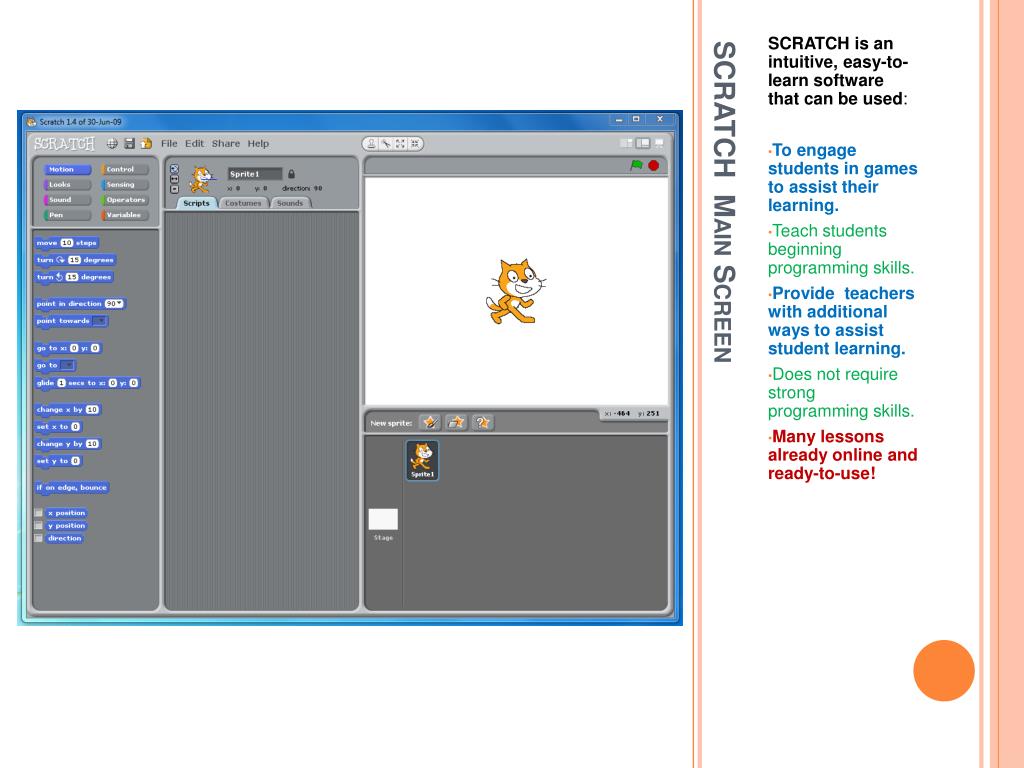Tick the x position reporter checkbox
1024x768 pixels.
[x=39, y=513]
